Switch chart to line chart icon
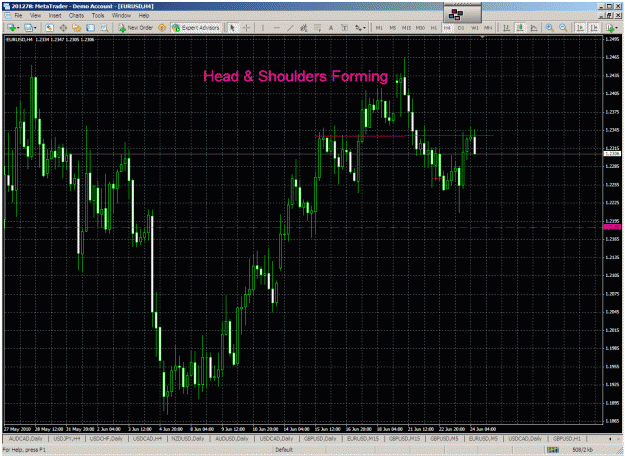Viewport: 625px width, 456px height. tap(534, 28)
